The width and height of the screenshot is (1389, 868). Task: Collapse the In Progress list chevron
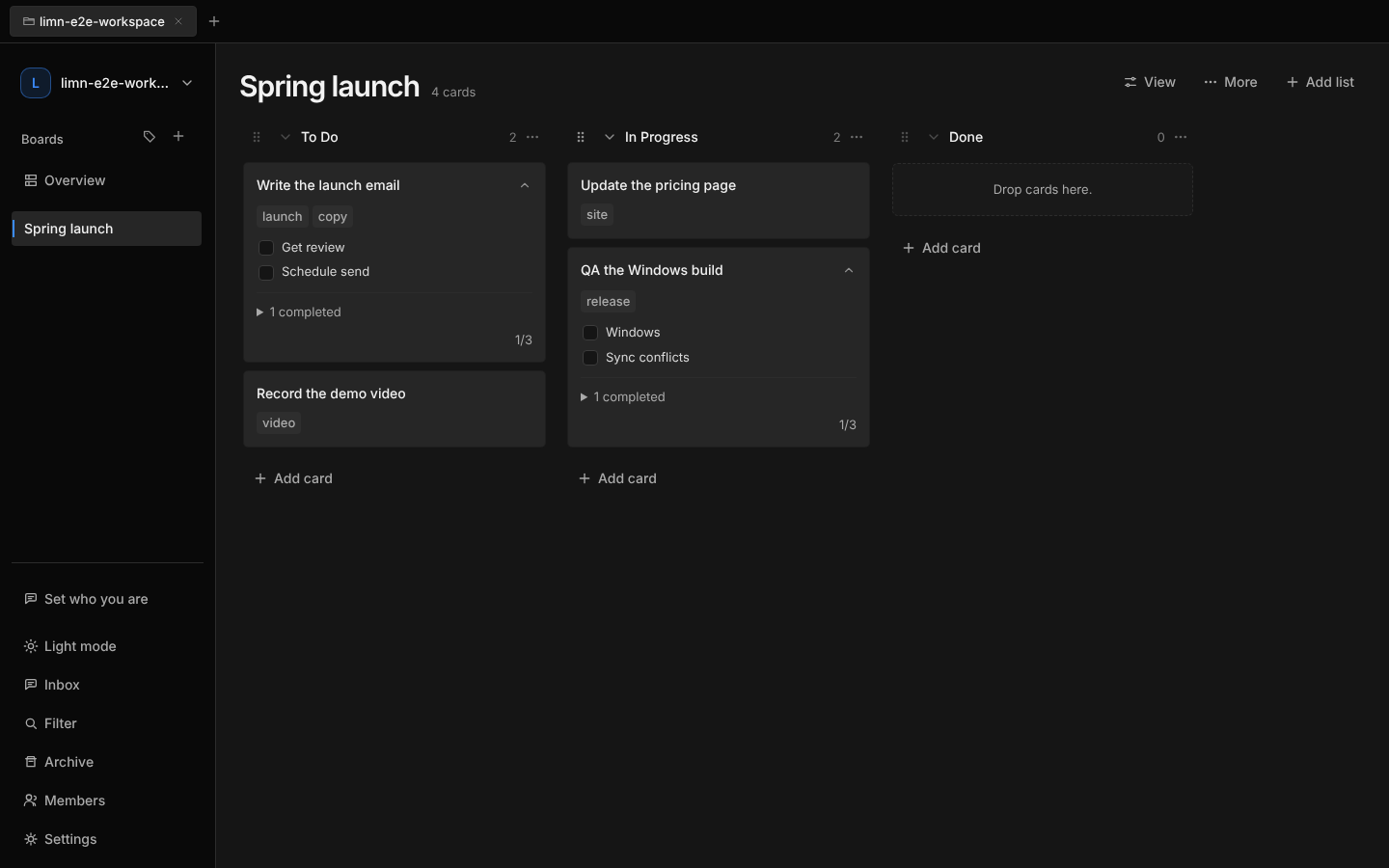point(610,137)
